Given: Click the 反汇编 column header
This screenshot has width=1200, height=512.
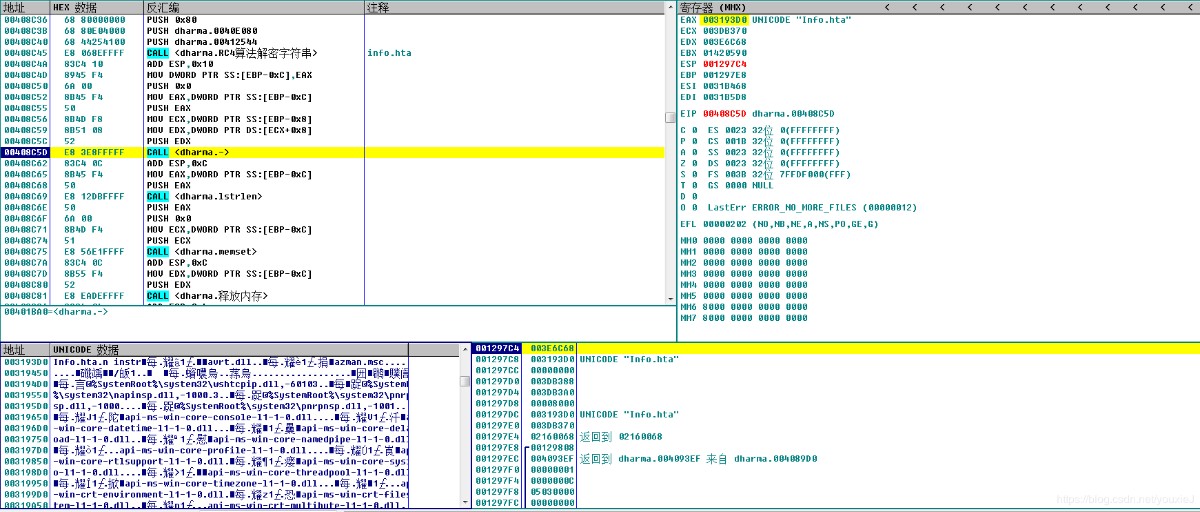Looking at the screenshot, I should pos(254,7).
